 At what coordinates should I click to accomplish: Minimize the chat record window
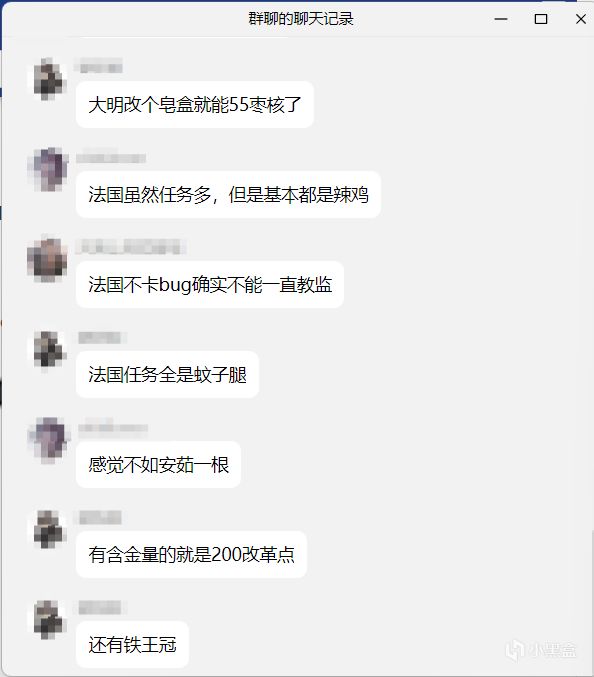pos(501,19)
